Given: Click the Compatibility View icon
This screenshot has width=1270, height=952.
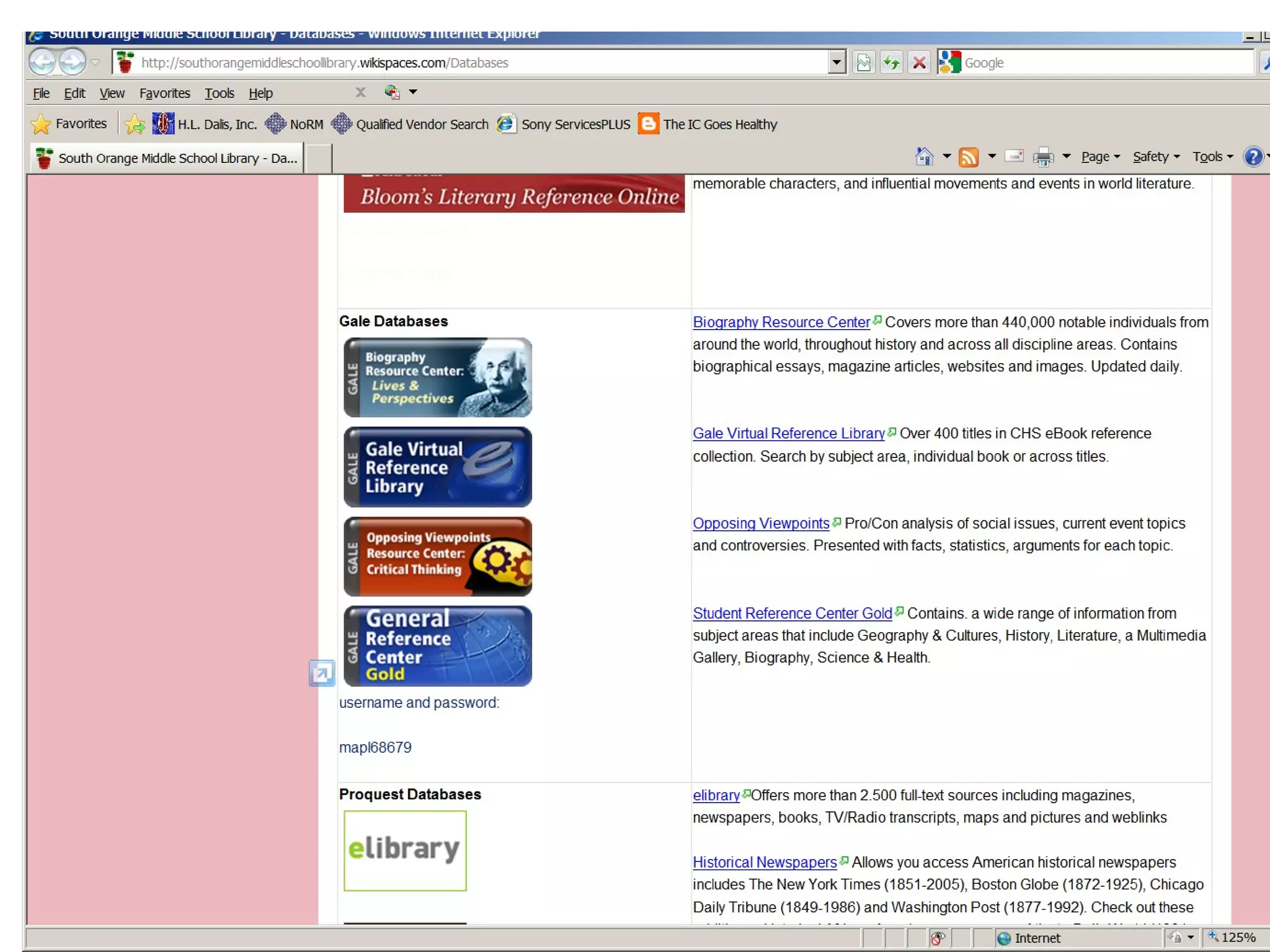Looking at the screenshot, I should pos(863,63).
